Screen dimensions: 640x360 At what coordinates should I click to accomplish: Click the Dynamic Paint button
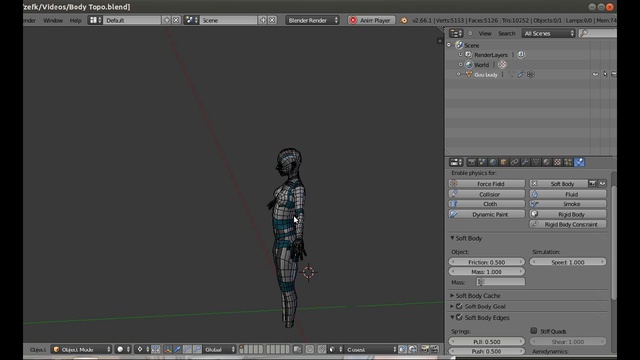[487, 214]
